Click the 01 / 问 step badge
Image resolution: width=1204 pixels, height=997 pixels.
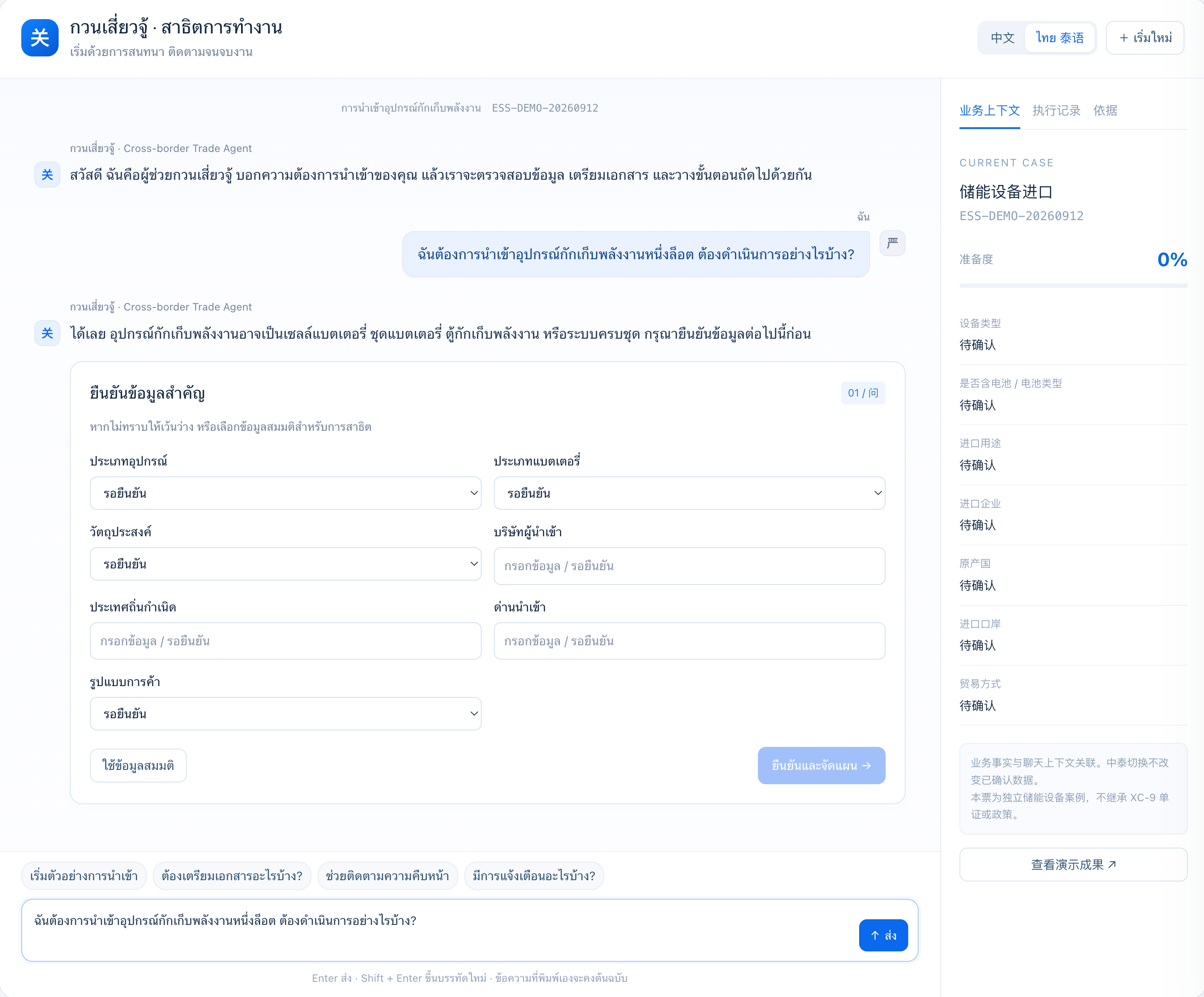coord(863,393)
